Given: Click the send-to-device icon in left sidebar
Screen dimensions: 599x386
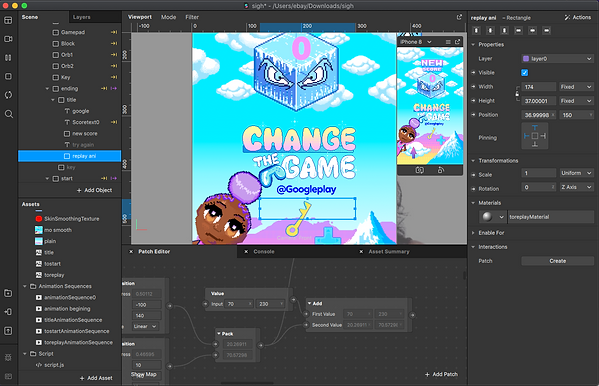Looking at the screenshot, I should (x=8, y=312).
